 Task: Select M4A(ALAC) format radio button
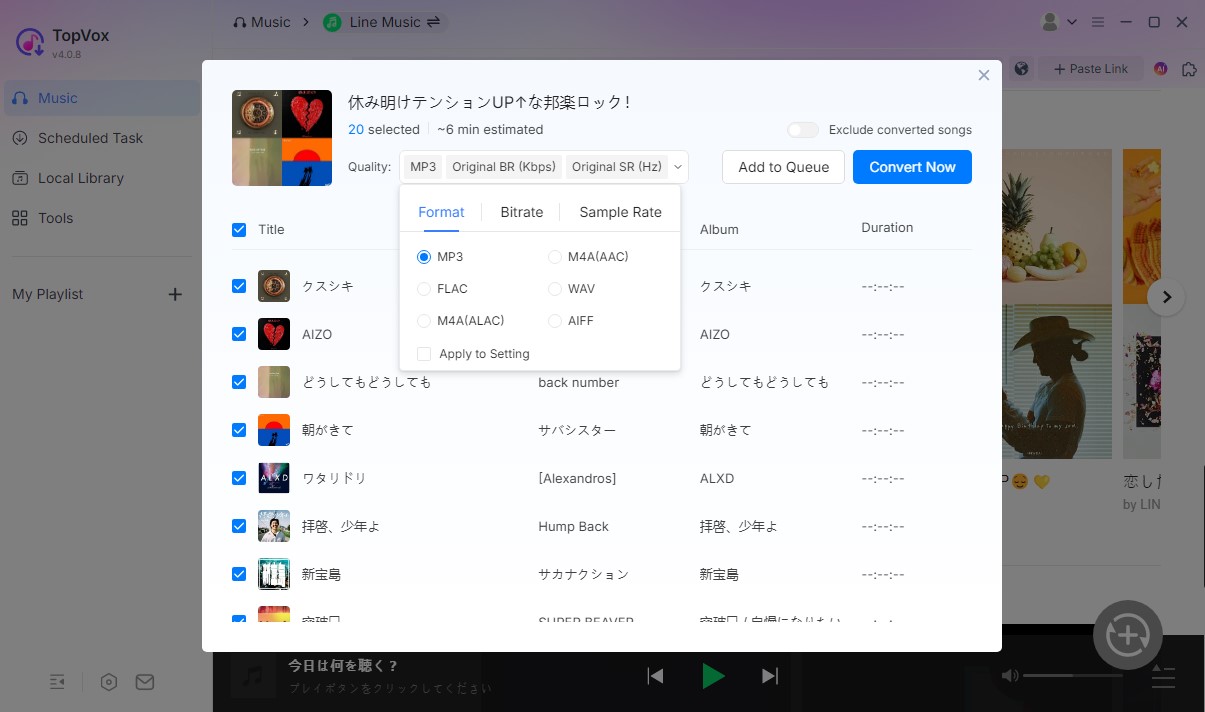point(424,321)
